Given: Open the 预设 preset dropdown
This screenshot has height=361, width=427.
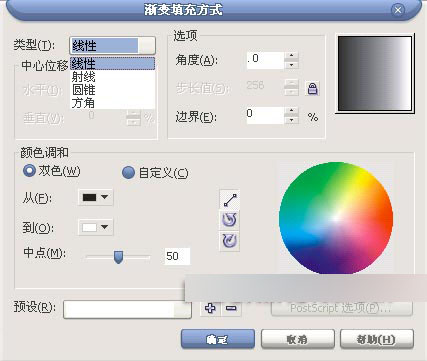Looking at the screenshot, I should pyautogui.click(x=127, y=310).
